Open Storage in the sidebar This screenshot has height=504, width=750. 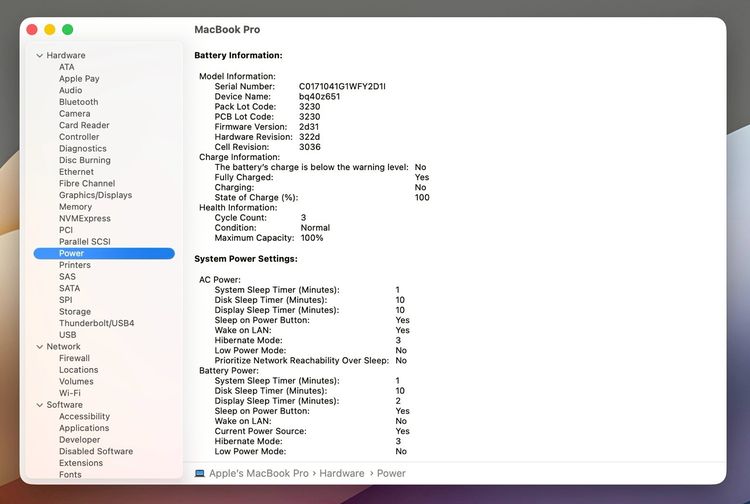coord(75,312)
